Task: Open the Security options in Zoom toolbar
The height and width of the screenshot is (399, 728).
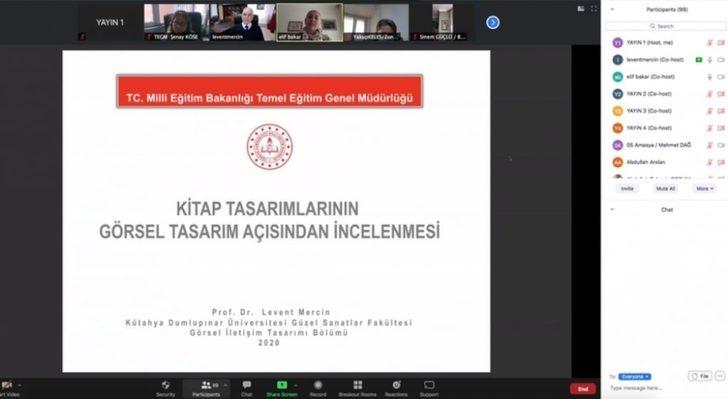Action: click(x=165, y=388)
